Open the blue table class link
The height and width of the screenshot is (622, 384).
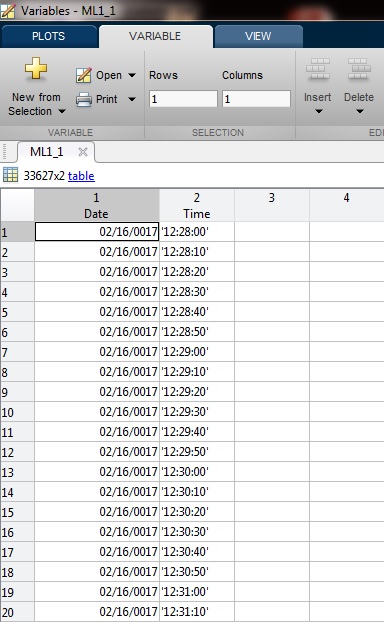[x=81, y=176]
